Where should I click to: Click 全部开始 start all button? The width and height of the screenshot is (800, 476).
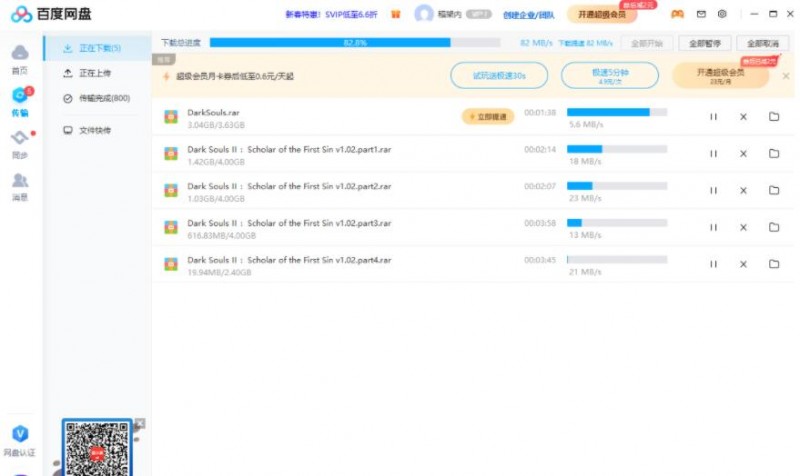click(x=646, y=43)
